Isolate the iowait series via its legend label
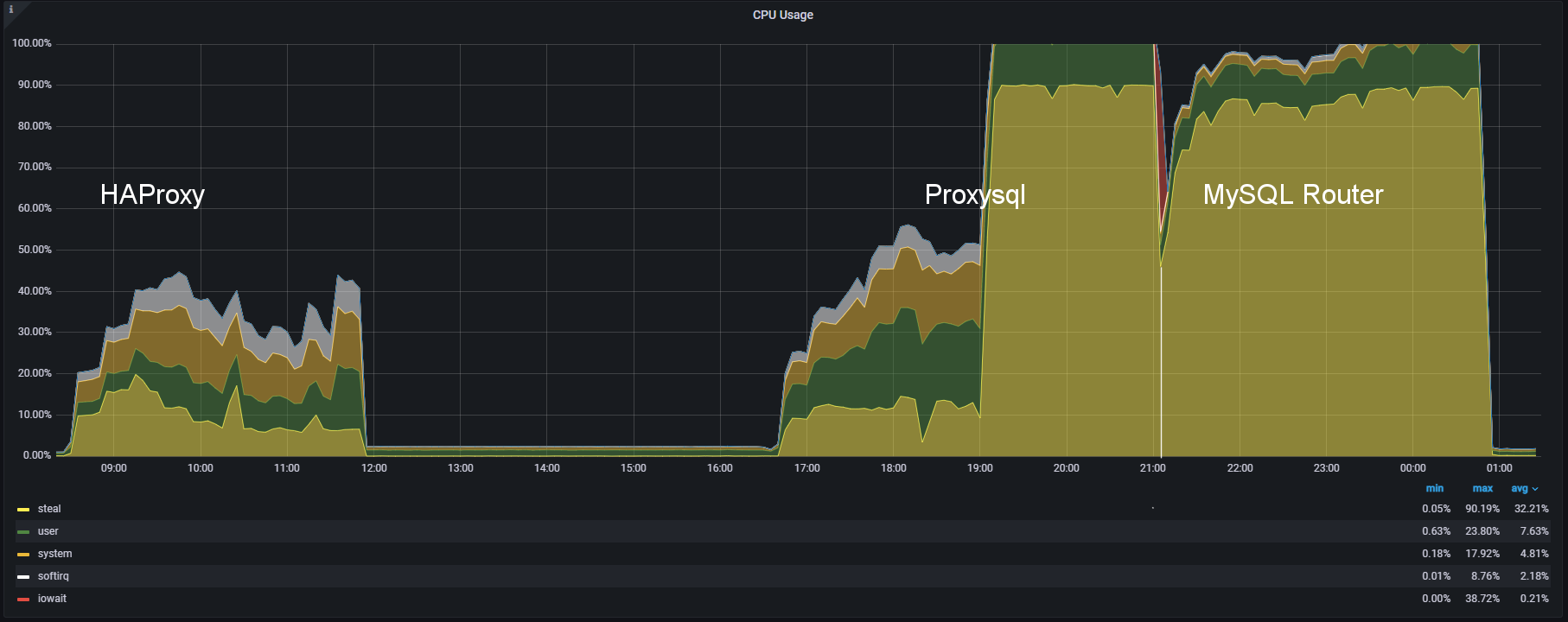This screenshot has height=622, width=1568. coord(52,599)
